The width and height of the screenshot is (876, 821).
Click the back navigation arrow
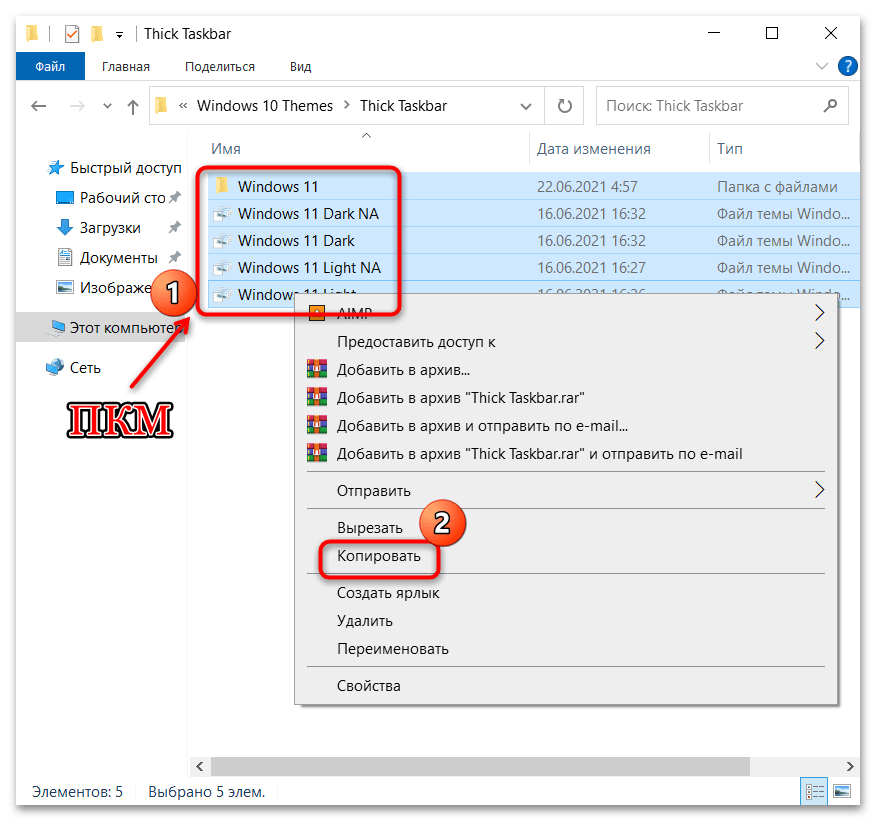pyautogui.click(x=38, y=105)
